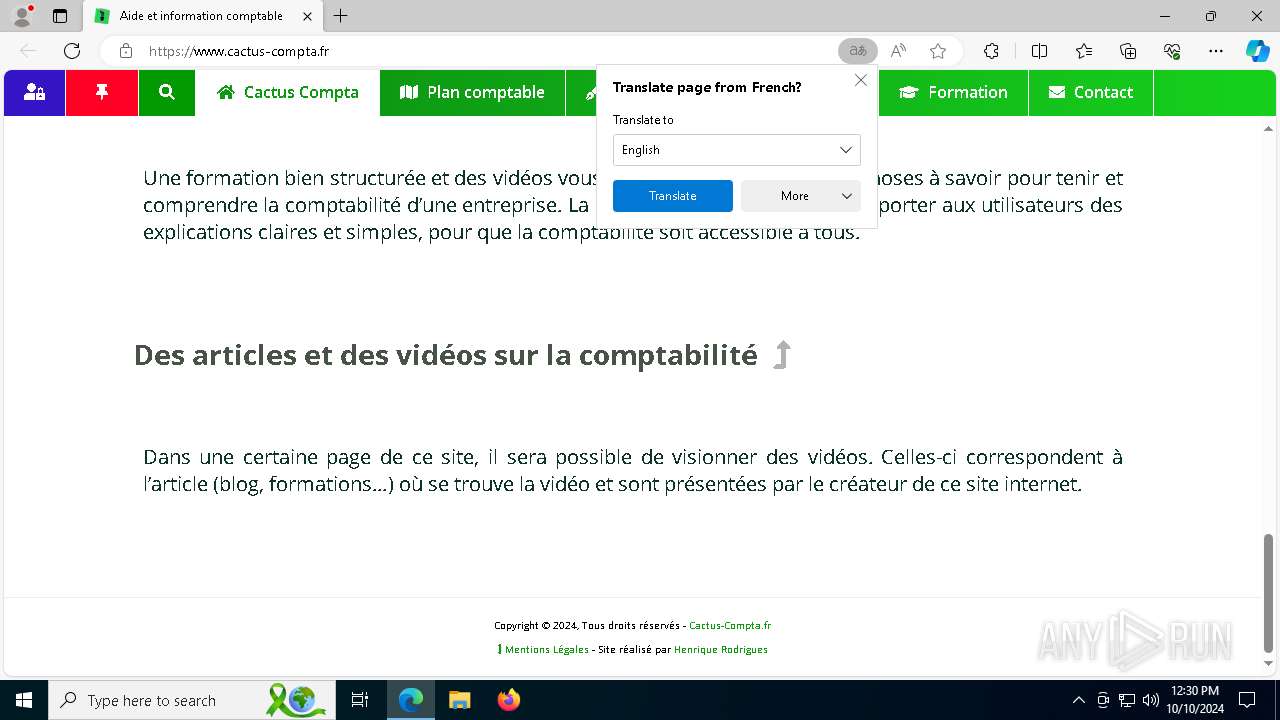Launch Firefox from taskbar
1280x720 pixels.
point(508,700)
